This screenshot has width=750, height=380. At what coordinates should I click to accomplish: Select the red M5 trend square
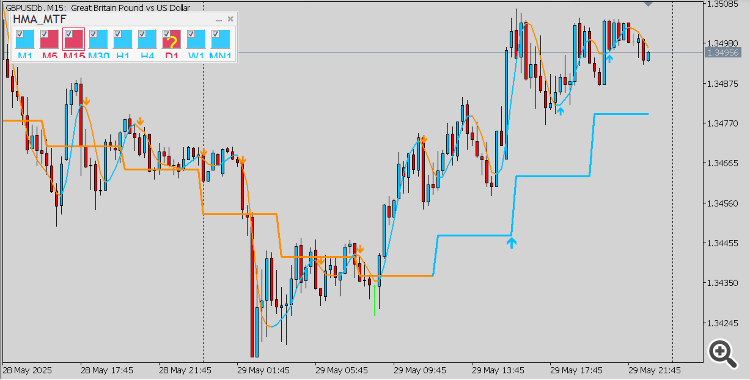coord(49,39)
